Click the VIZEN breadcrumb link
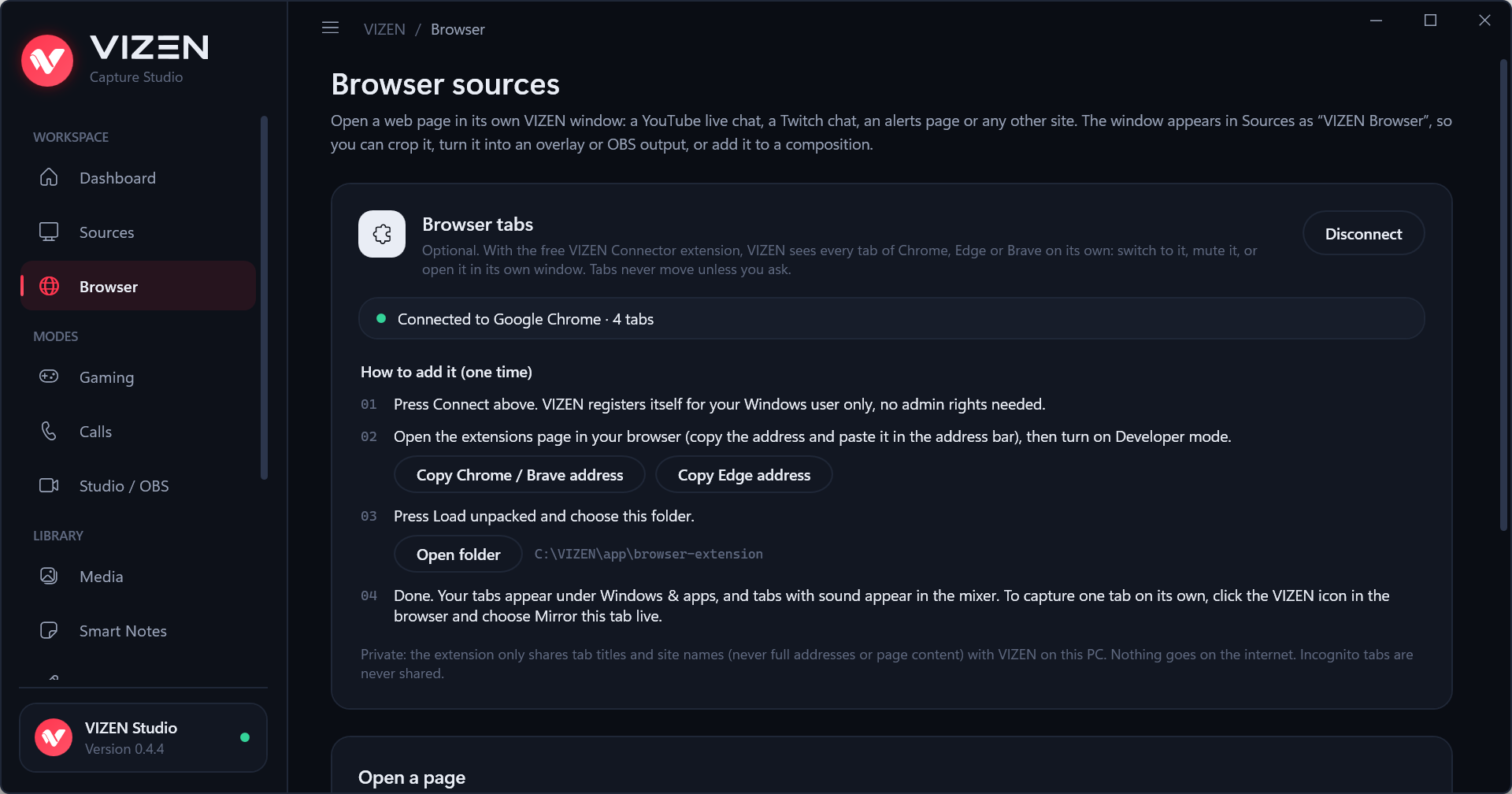This screenshot has height=794, width=1512. pos(384,29)
